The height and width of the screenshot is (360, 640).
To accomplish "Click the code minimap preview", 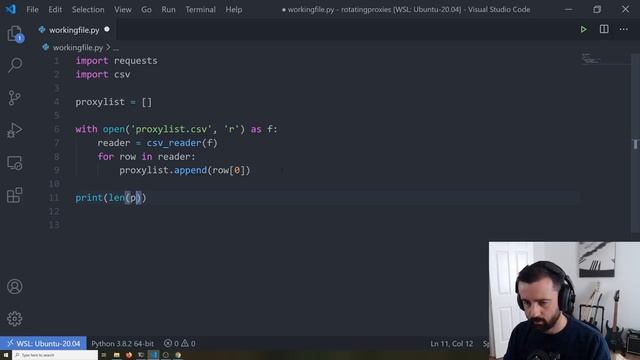I will click(590, 59).
